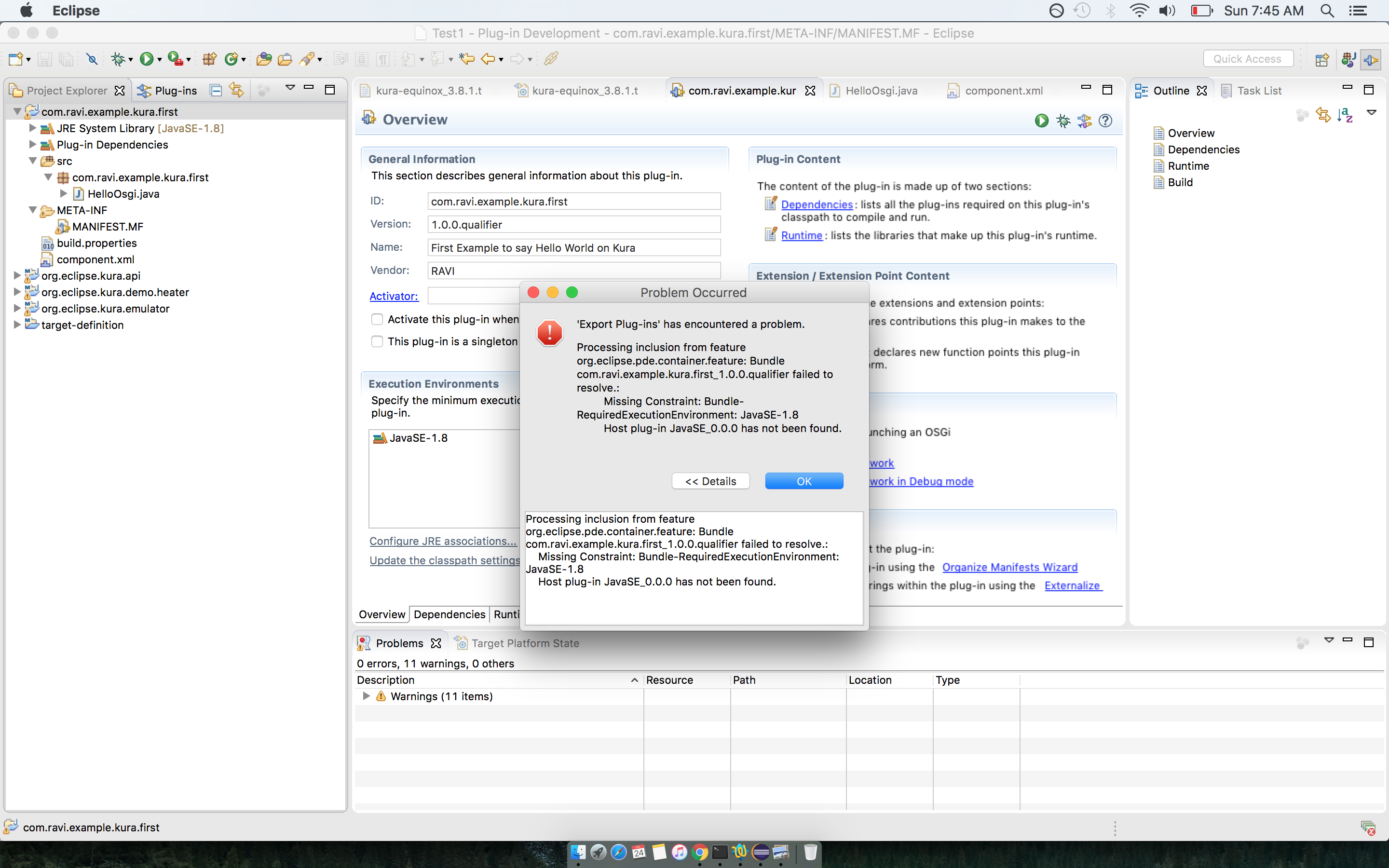Collapse com.ravi.example.kura.first project node
Viewport: 1389px width, 868px height.
pos(17,111)
